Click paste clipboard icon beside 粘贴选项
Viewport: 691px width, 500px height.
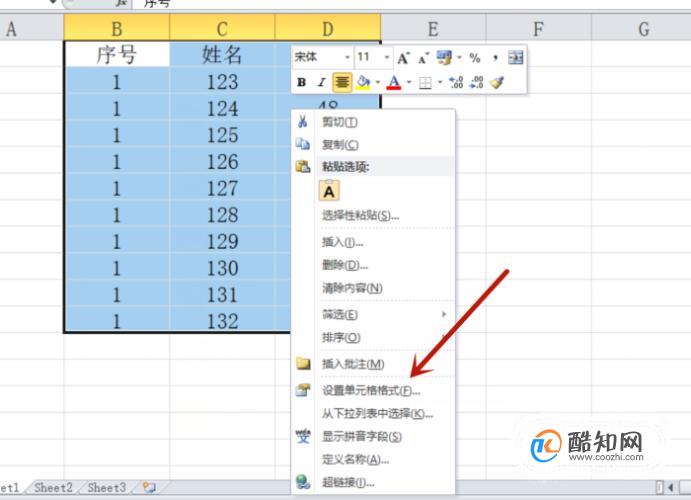(x=303, y=167)
